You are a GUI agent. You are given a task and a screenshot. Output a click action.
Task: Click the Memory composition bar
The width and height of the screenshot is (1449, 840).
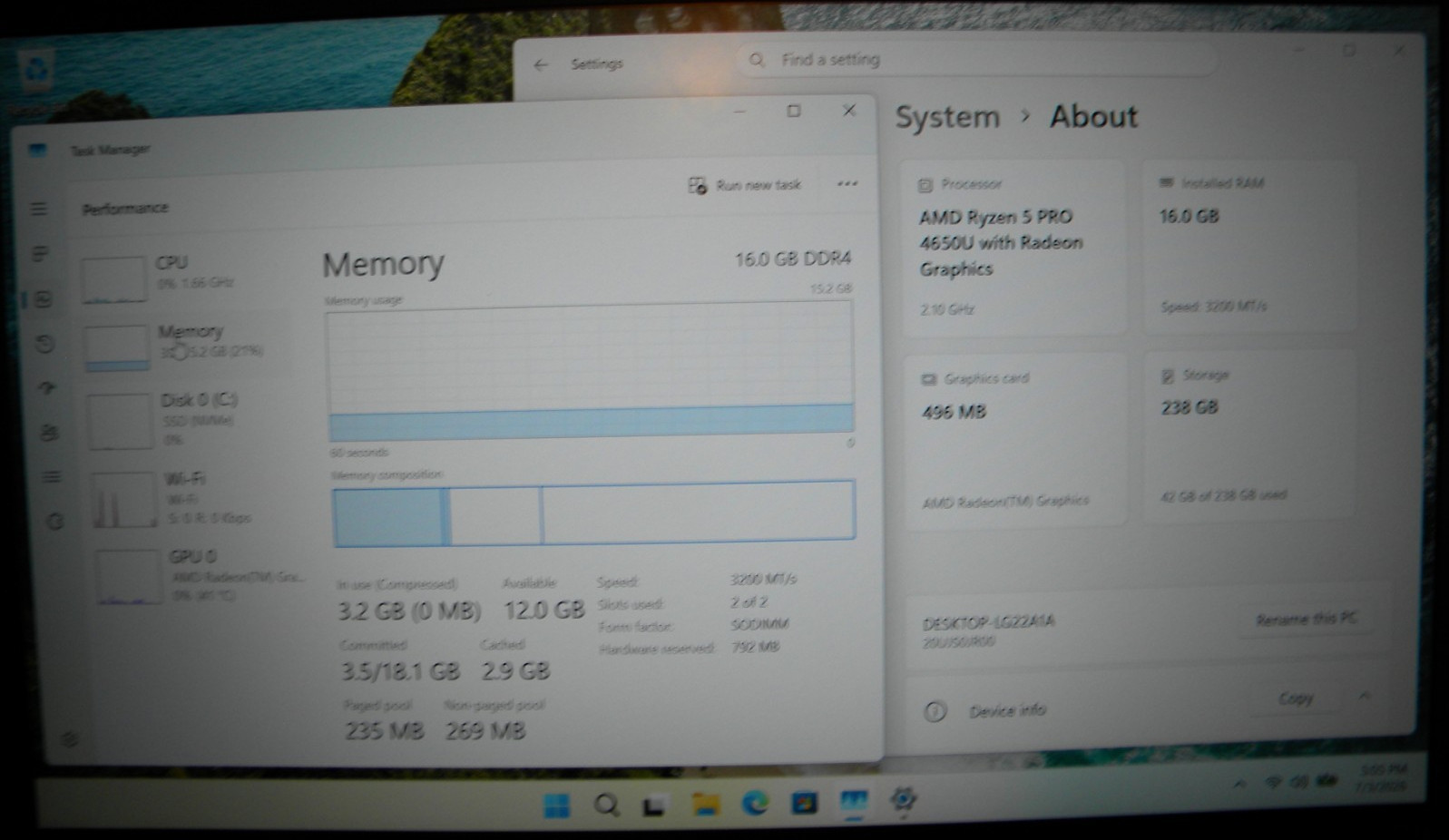click(x=593, y=513)
